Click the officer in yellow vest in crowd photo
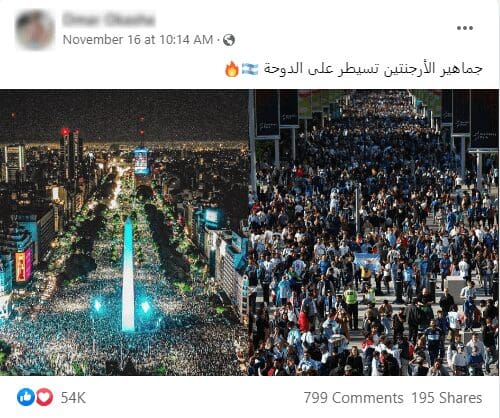This screenshot has width=500, height=418. pyautogui.click(x=351, y=305)
